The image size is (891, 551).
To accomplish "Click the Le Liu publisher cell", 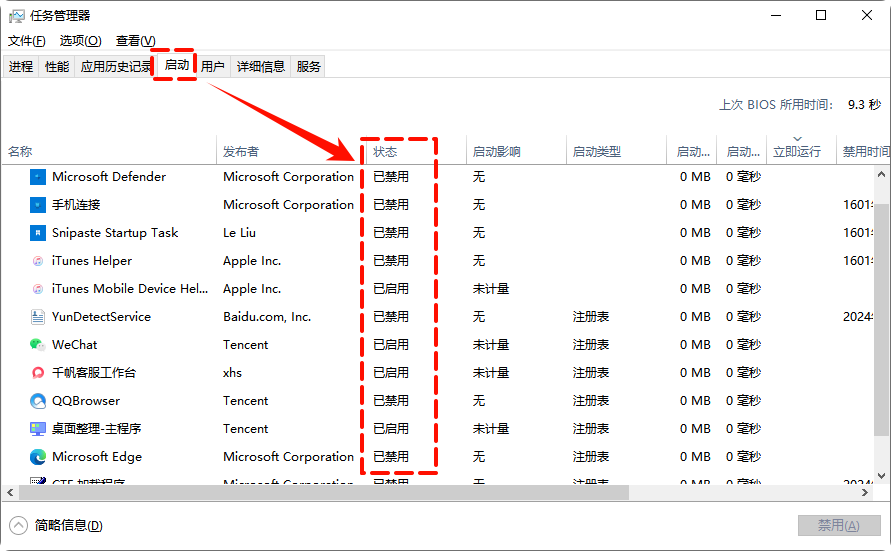I will tap(239, 233).
